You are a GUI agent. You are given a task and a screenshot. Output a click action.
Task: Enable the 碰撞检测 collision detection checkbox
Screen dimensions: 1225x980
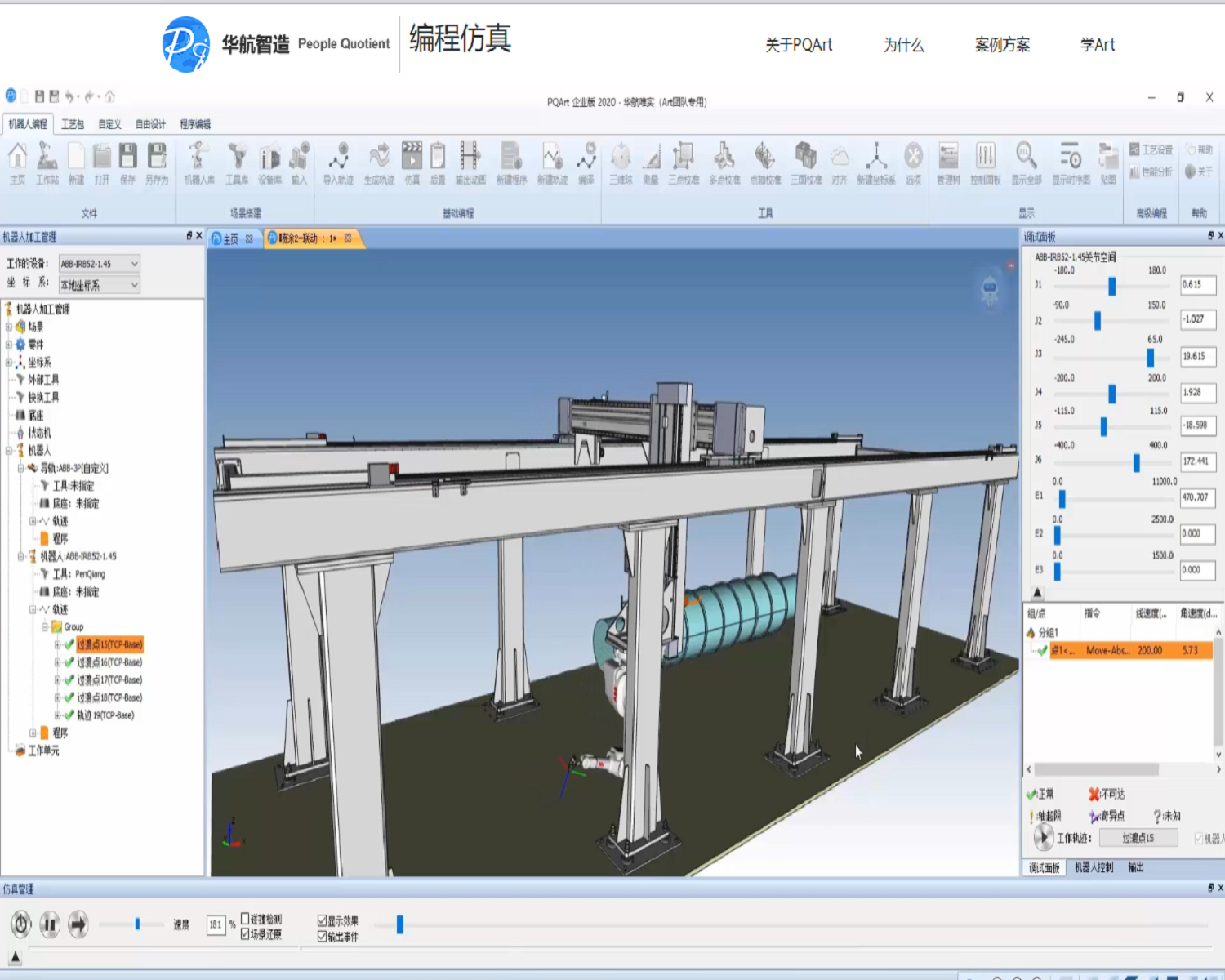[245, 919]
